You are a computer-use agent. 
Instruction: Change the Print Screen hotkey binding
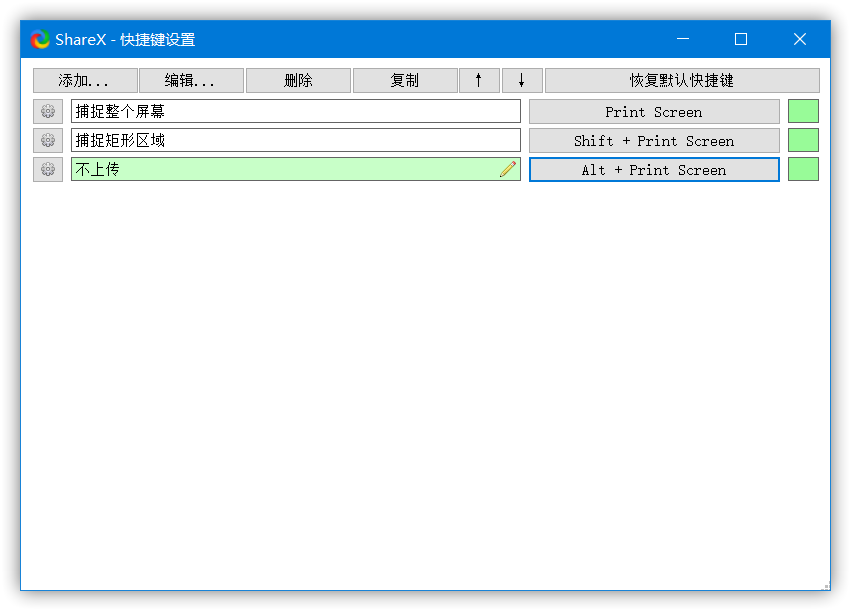pyautogui.click(x=654, y=111)
